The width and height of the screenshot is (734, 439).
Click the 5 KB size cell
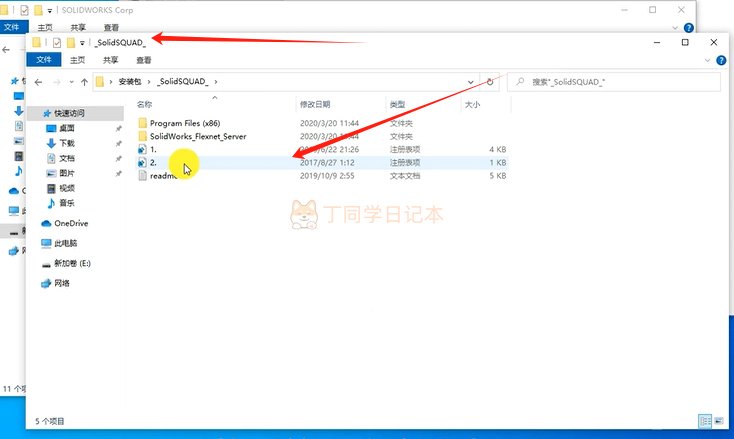point(498,176)
